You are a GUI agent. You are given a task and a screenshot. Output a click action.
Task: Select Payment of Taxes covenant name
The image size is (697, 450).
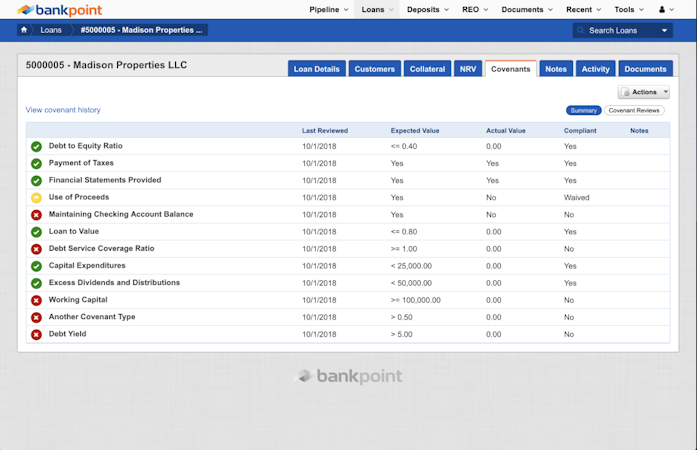point(81,163)
